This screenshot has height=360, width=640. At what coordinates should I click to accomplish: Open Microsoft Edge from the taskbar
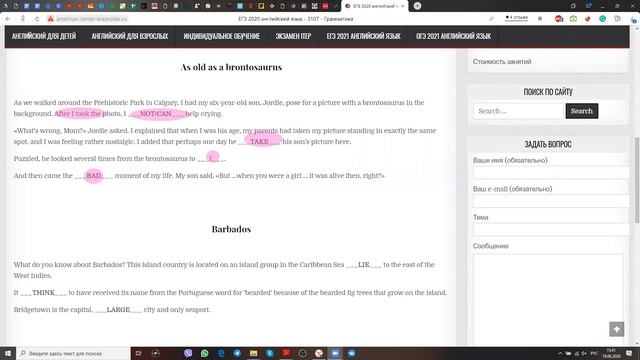point(221,353)
